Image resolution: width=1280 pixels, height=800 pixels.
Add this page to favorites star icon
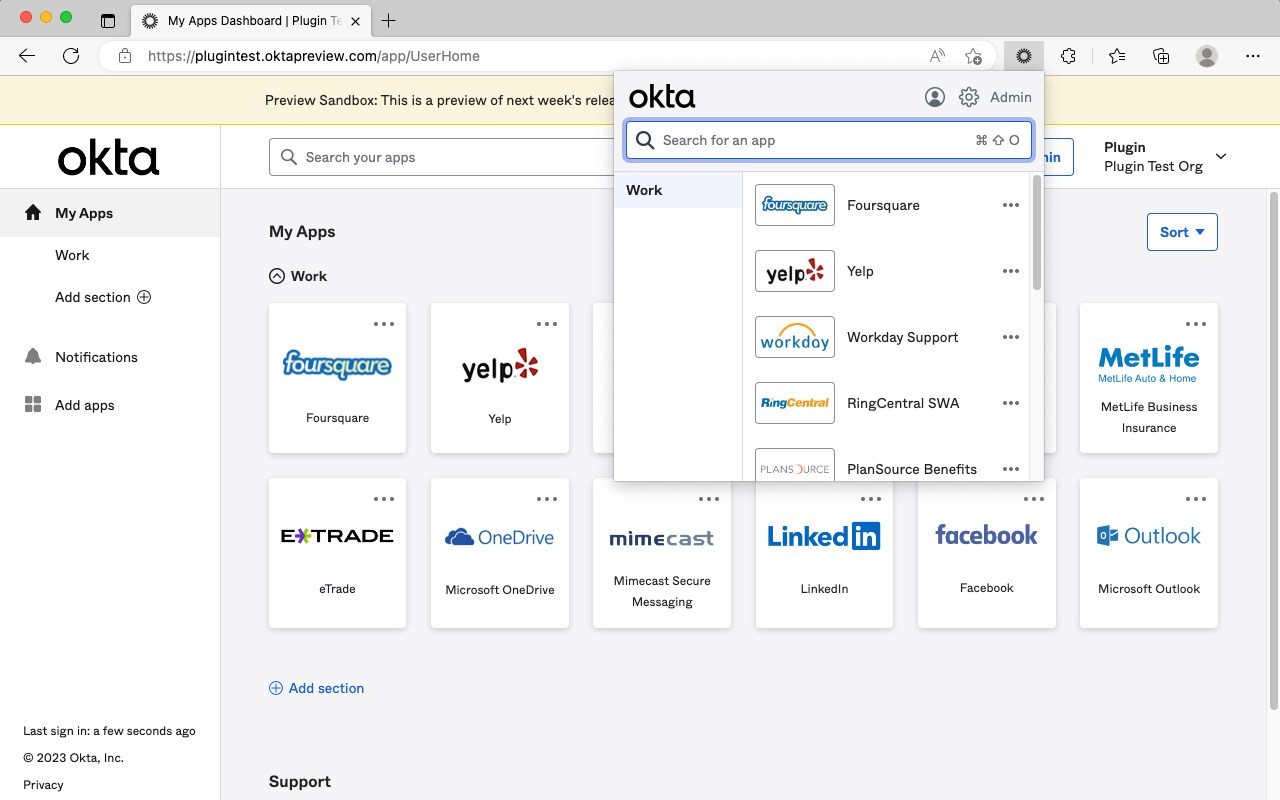coord(973,56)
